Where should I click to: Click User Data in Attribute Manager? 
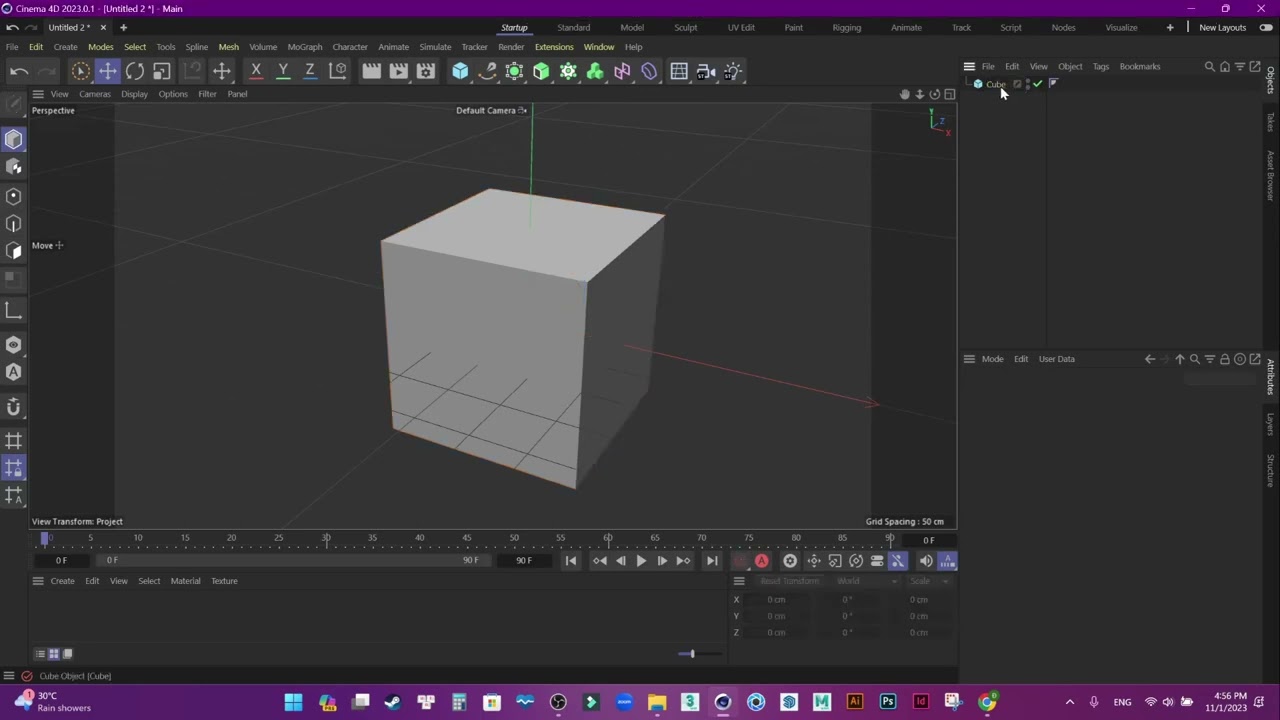click(1056, 359)
